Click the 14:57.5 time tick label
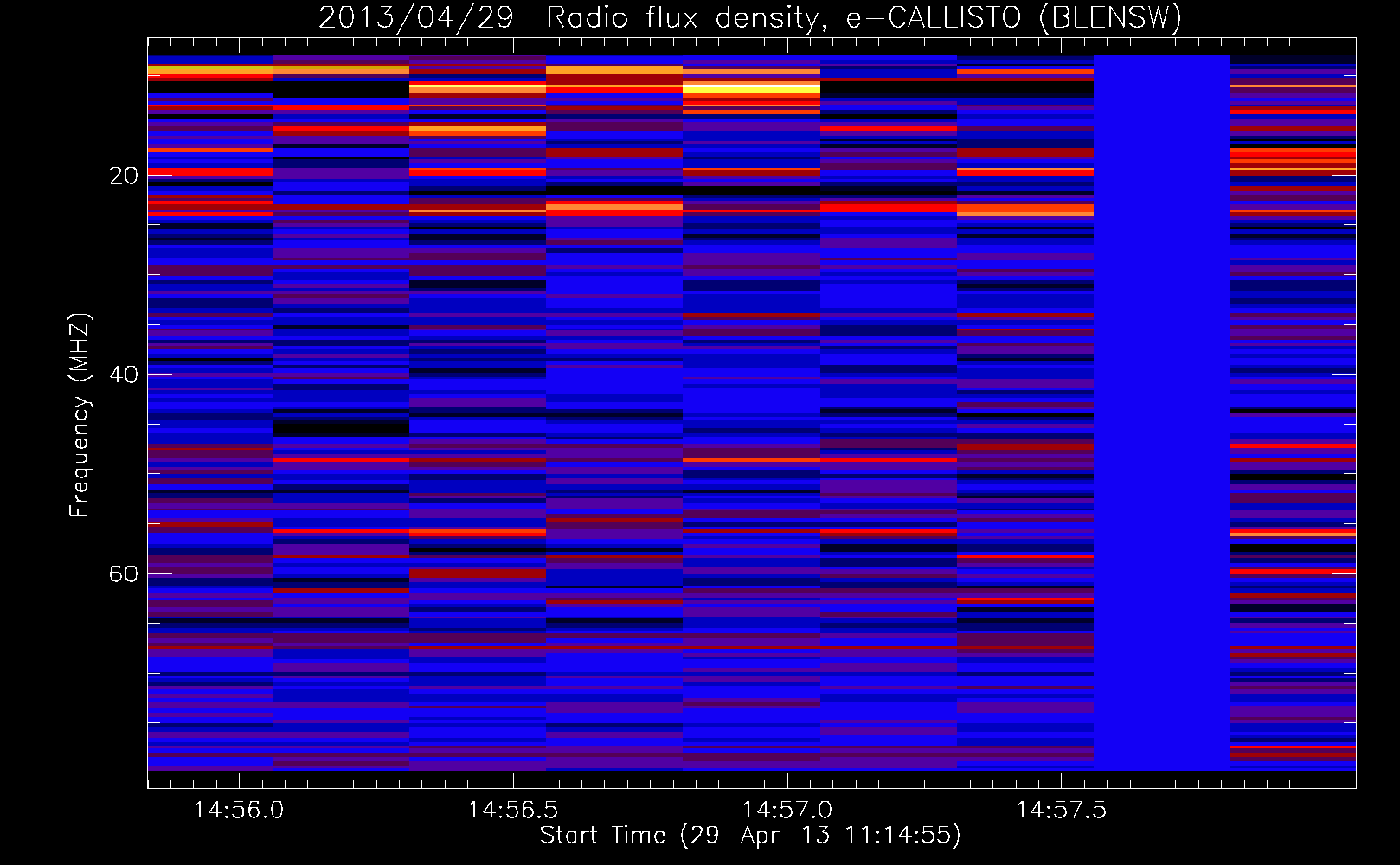Screen dimensions: 1400x865 (1061, 811)
